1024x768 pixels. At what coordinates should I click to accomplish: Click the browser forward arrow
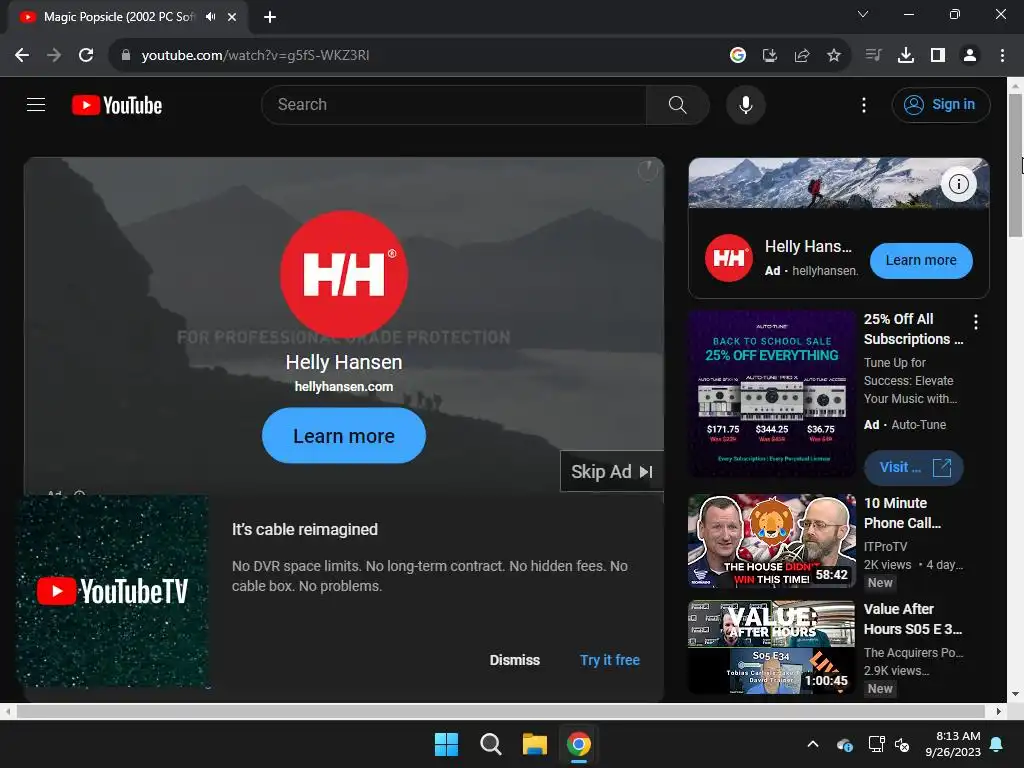tap(54, 55)
